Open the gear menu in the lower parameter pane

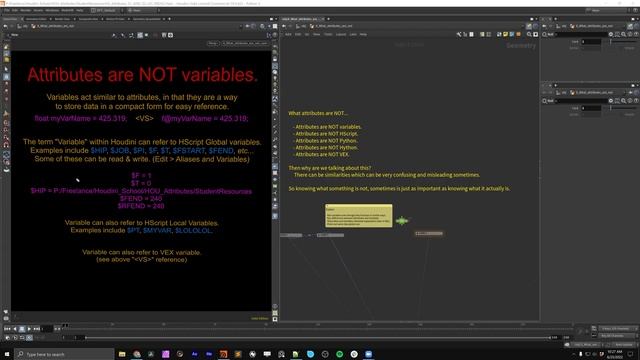(x=611, y=101)
